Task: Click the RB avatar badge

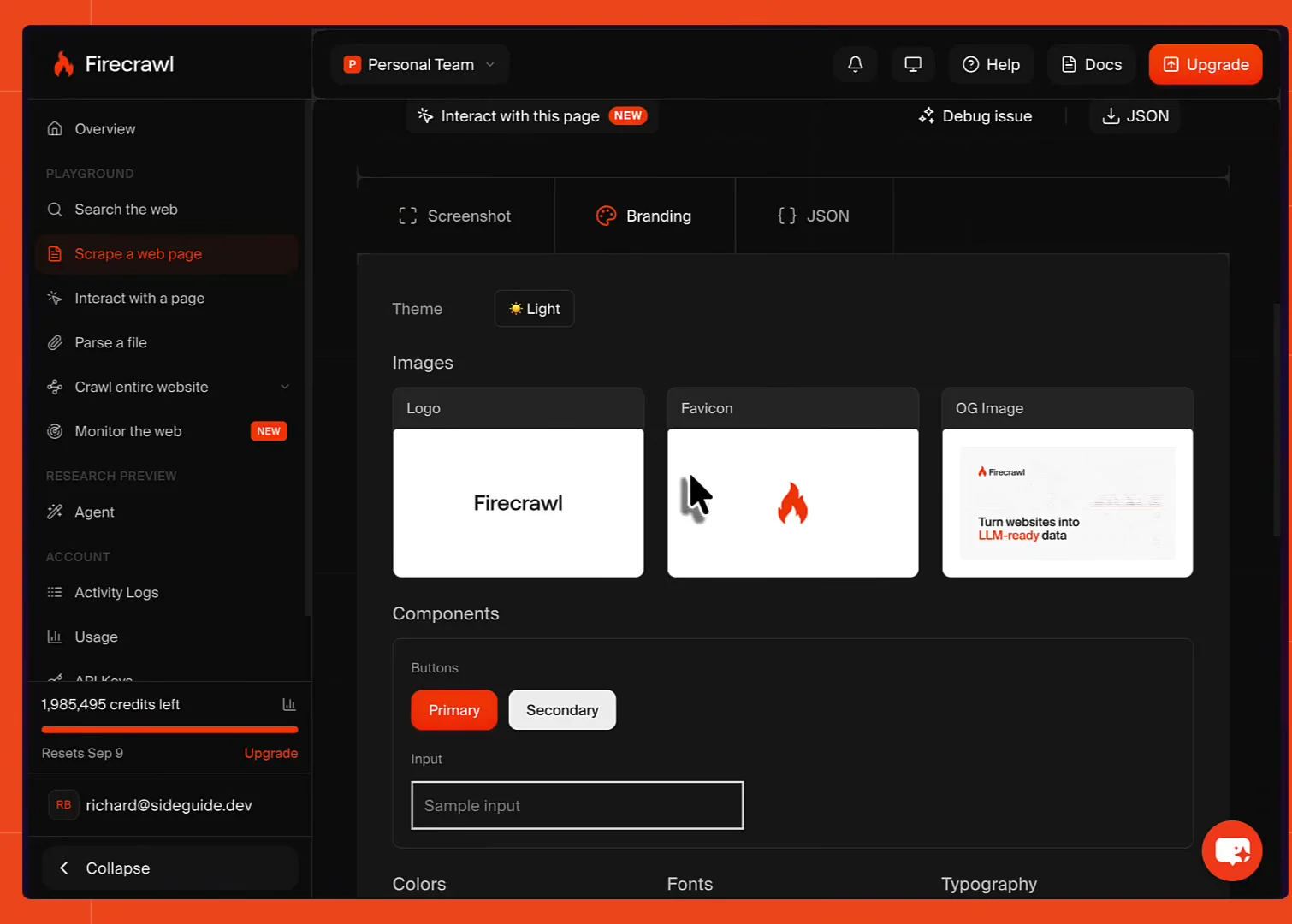Action: (63, 806)
